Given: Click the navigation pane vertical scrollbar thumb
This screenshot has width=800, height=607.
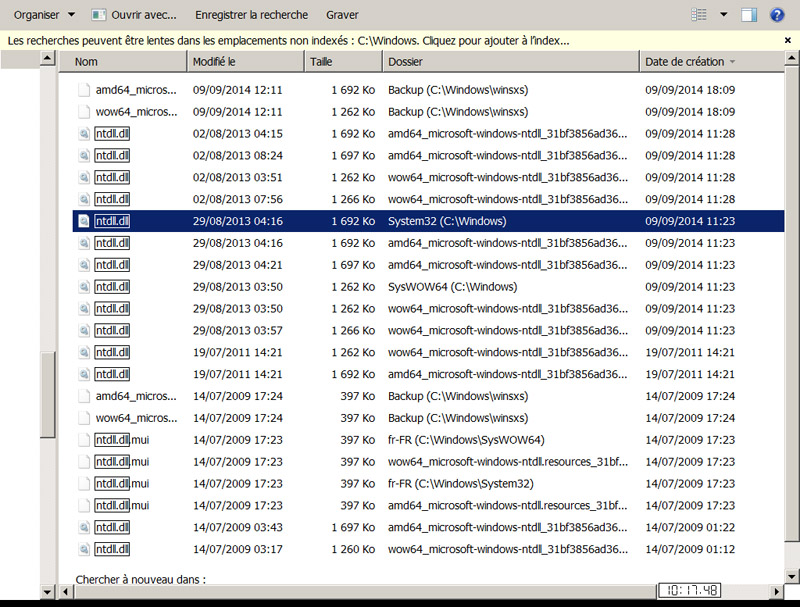Looking at the screenshot, I should point(47,394).
